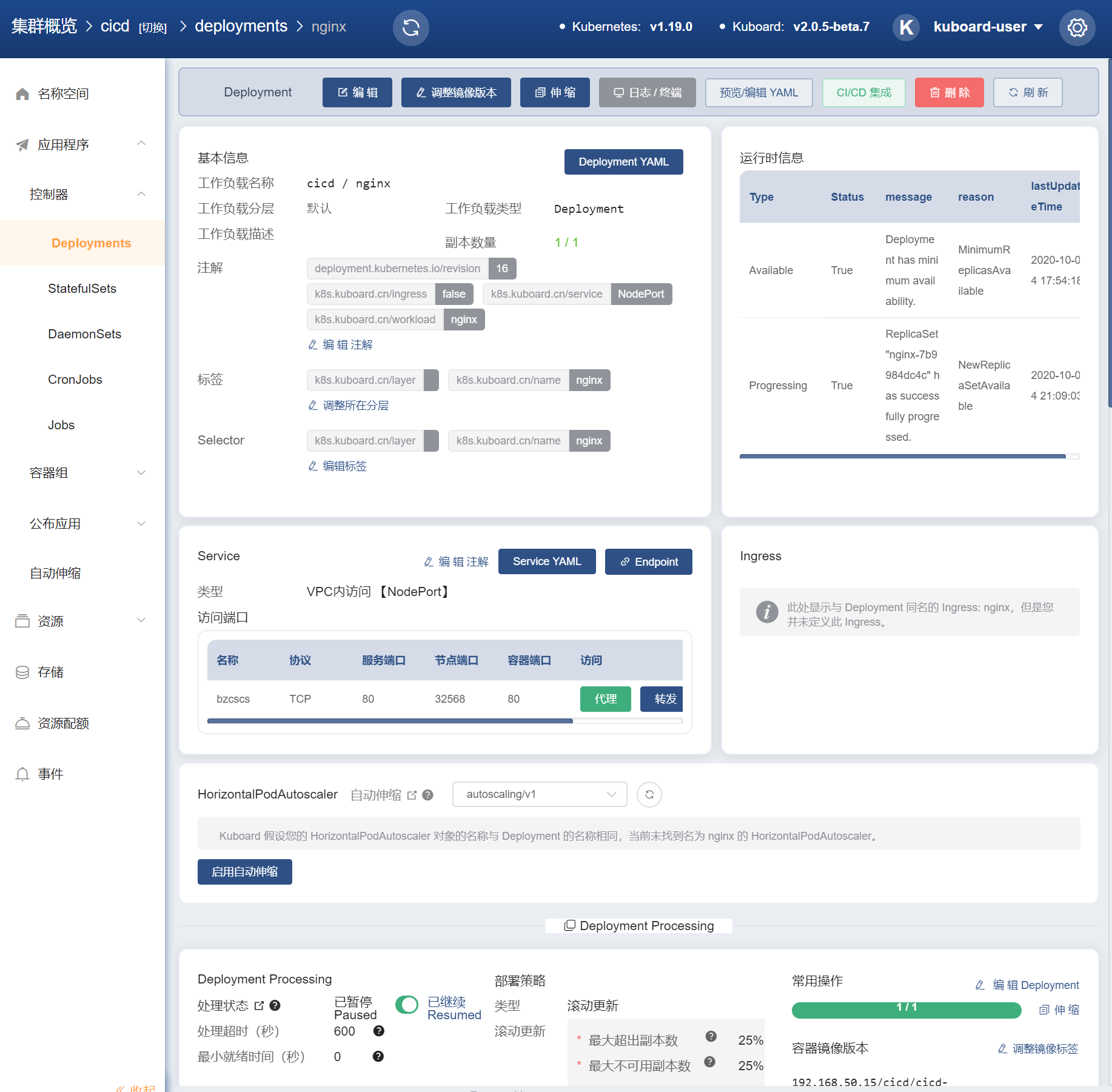
Task: Click the 调整镜像版本 button
Action: click(456, 92)
